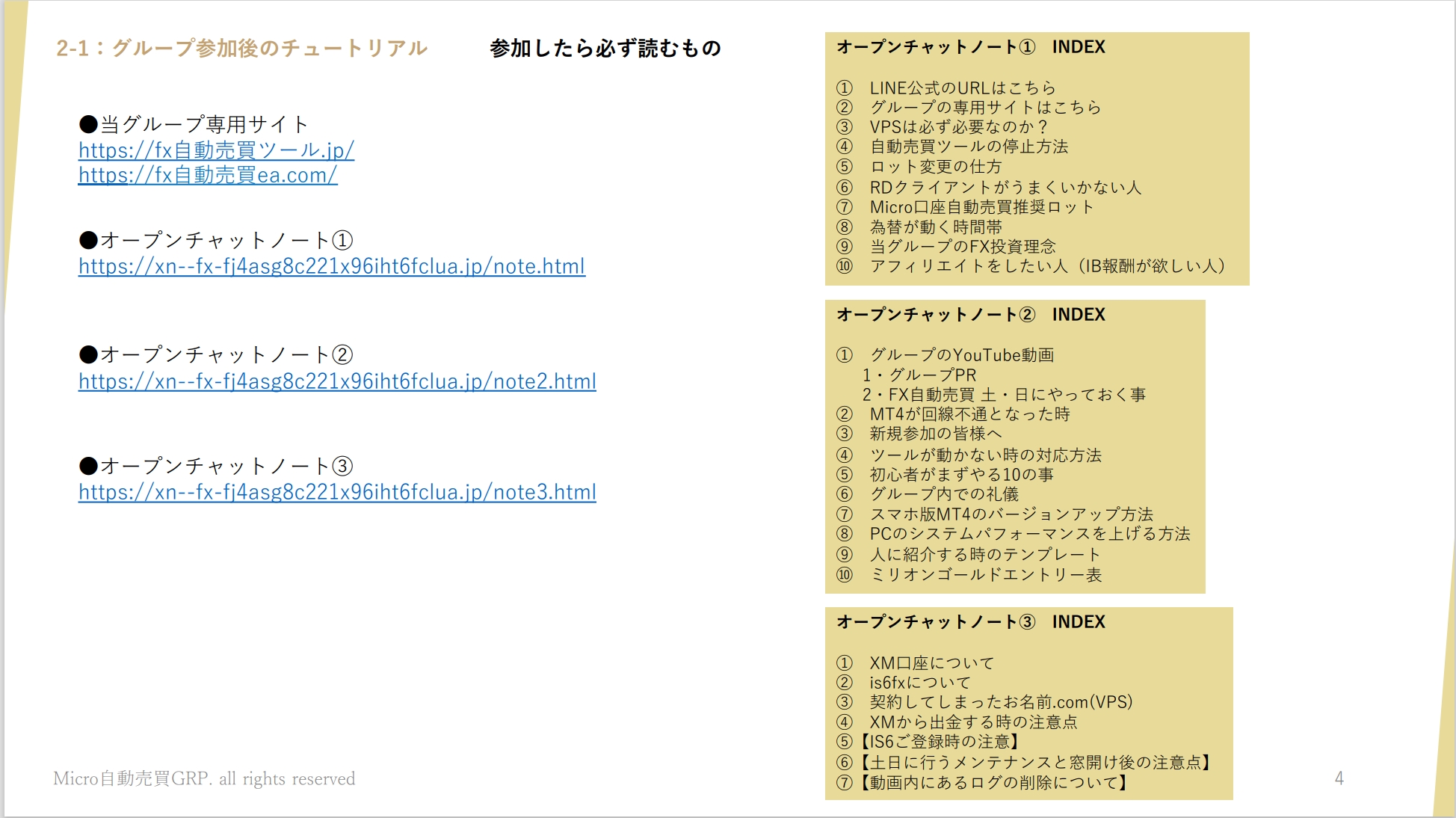Select the sub-item '1・グループPR'
Image resolution: width=1456 pixels, height=818 pixels.
[x=919, y=375]
